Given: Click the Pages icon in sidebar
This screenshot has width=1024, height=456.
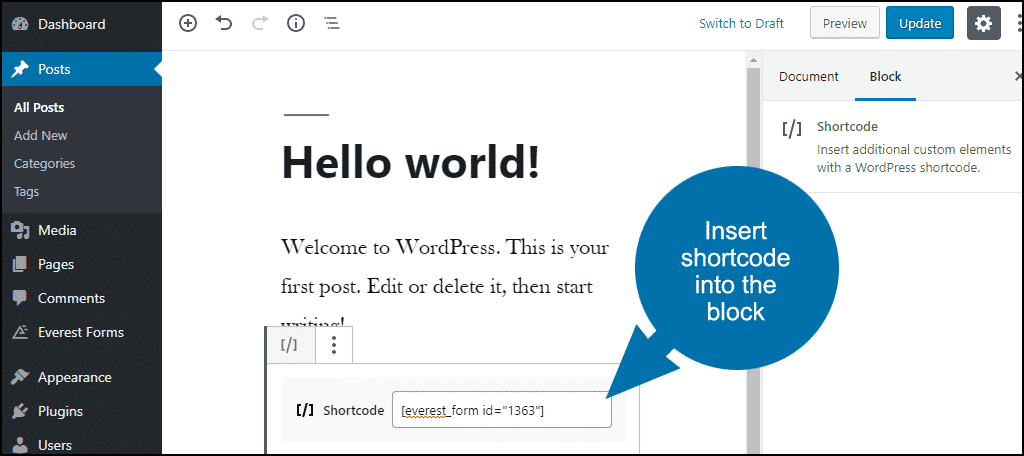Looking at the screenshot, I should (x=20, y=264).
